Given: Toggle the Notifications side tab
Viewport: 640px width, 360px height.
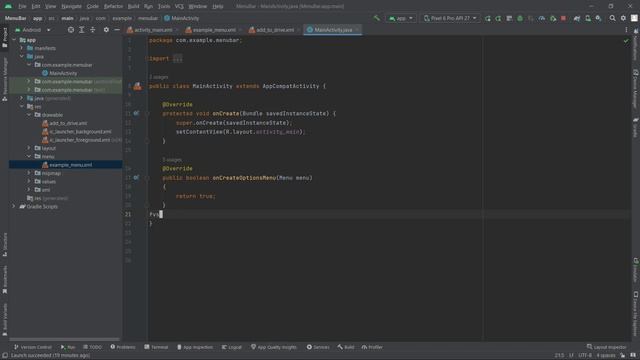Looking at the screenshot, I should pyautogui.click(x=636, y=45).
